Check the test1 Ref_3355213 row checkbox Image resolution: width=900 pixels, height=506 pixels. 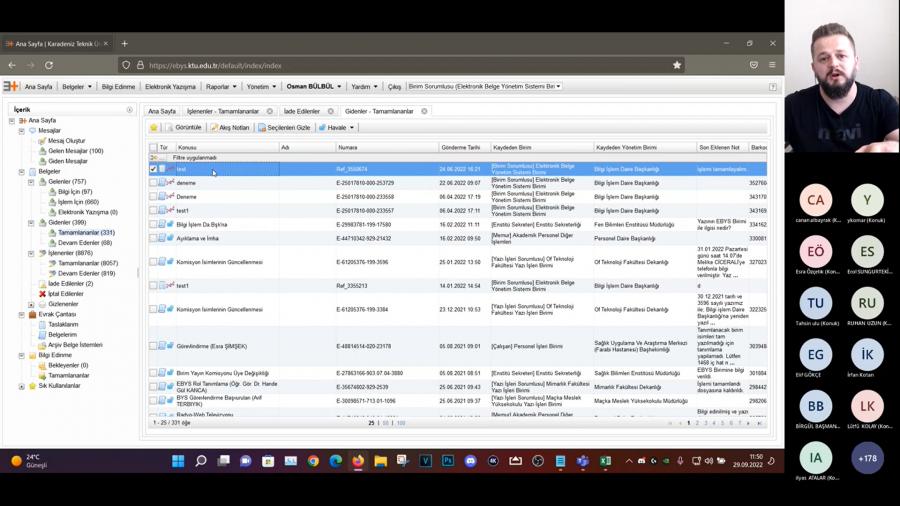point(153,285)
